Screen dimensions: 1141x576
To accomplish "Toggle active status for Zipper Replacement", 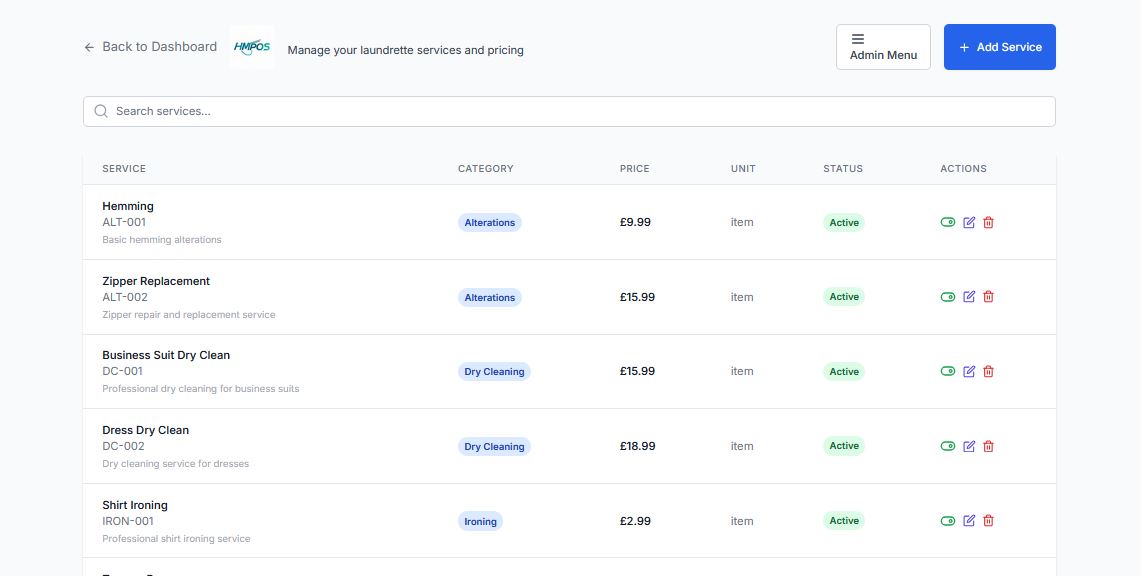I will pyautogui.click(x=947, y=297).
